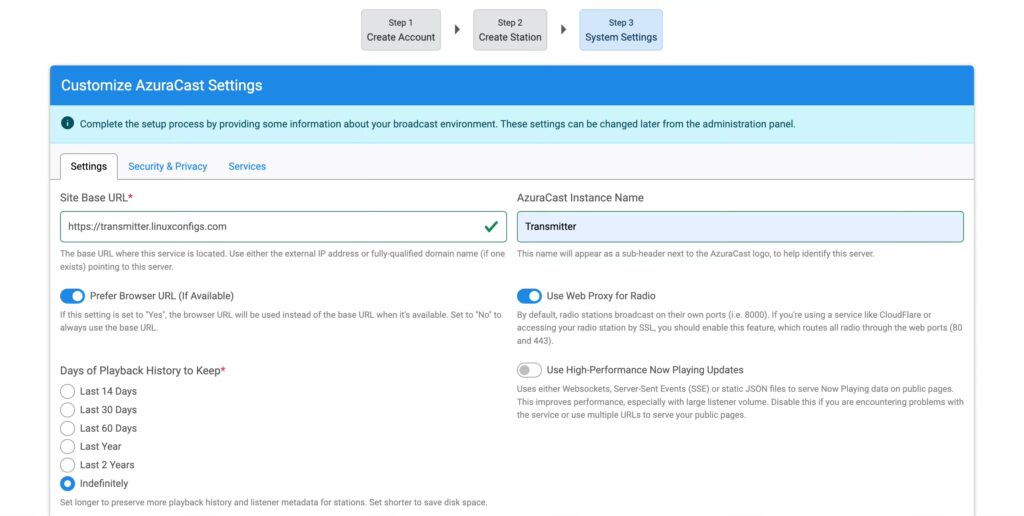Click the High-Performance Now Playing Updates label
The width and height of the screenshot is (1024, 516).
645,370
